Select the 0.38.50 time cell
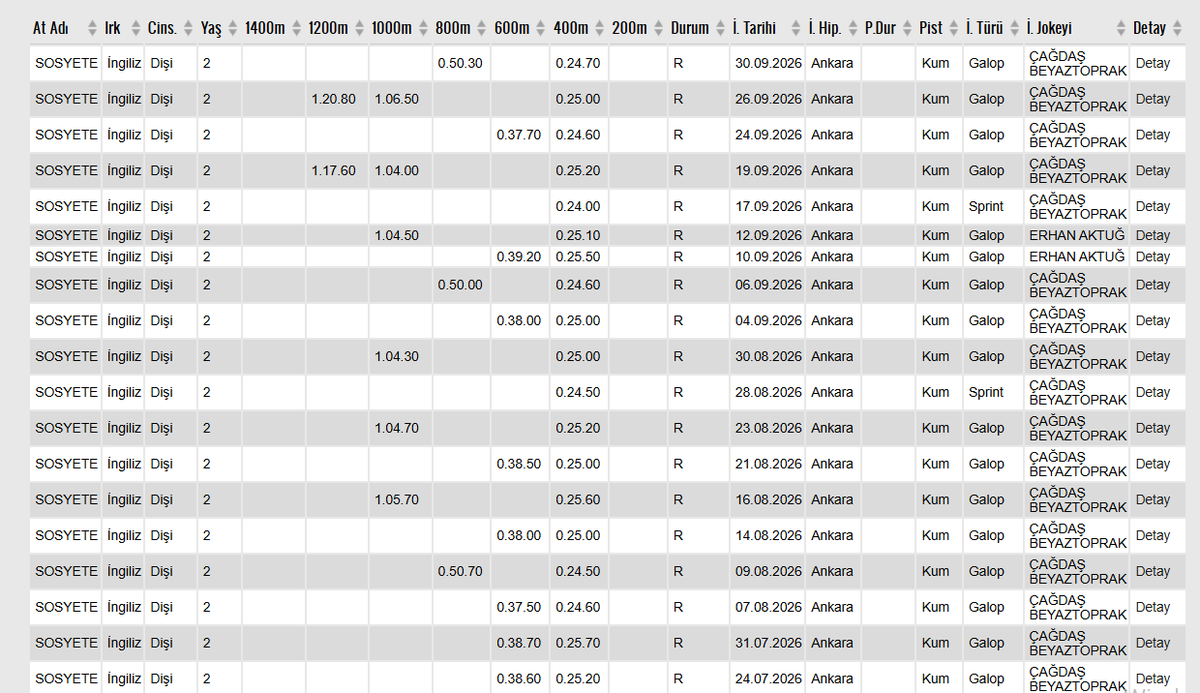Image resolution: width=1200 pixels, height=693 pixels. coord(519,464)
